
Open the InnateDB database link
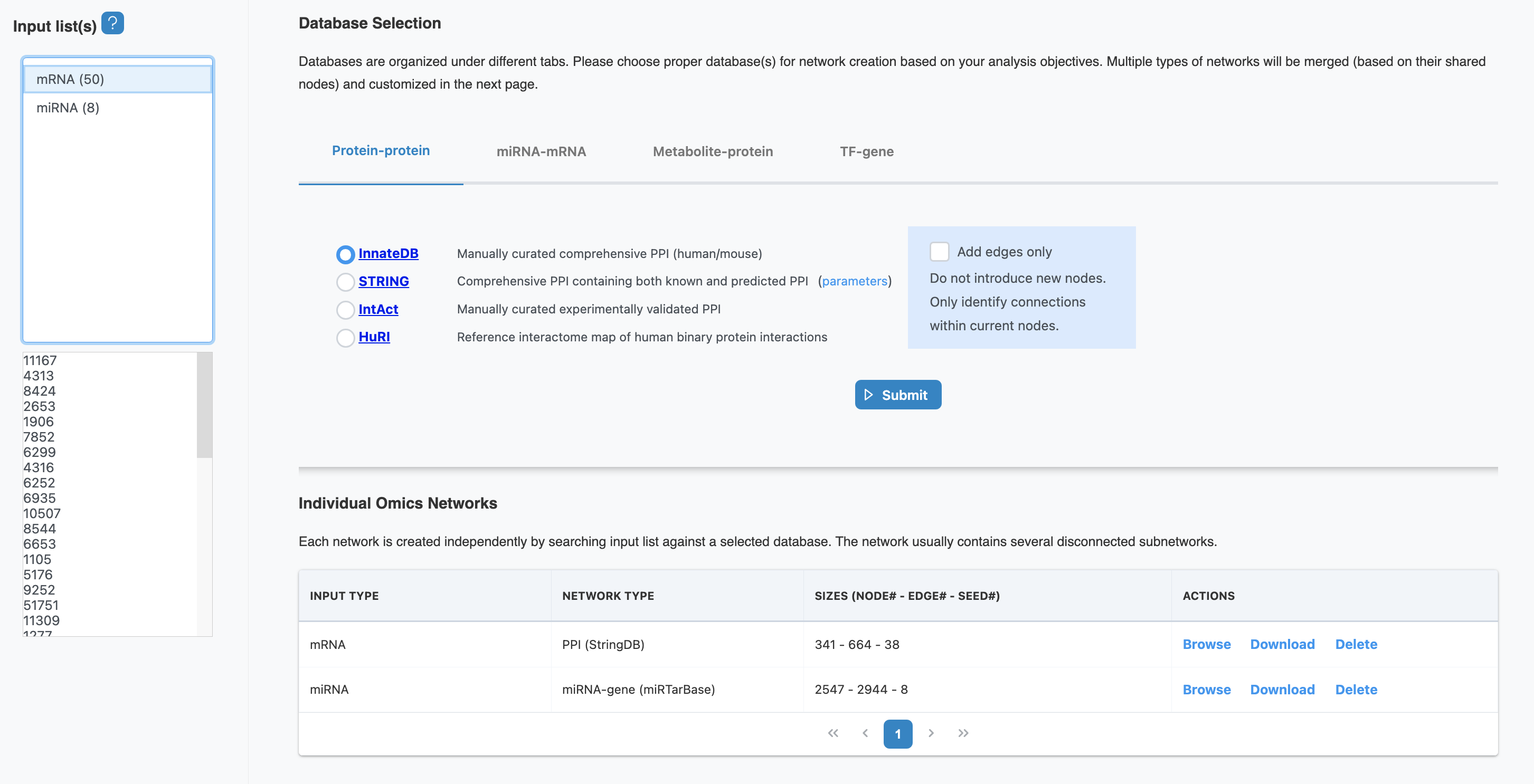[389, 253]
